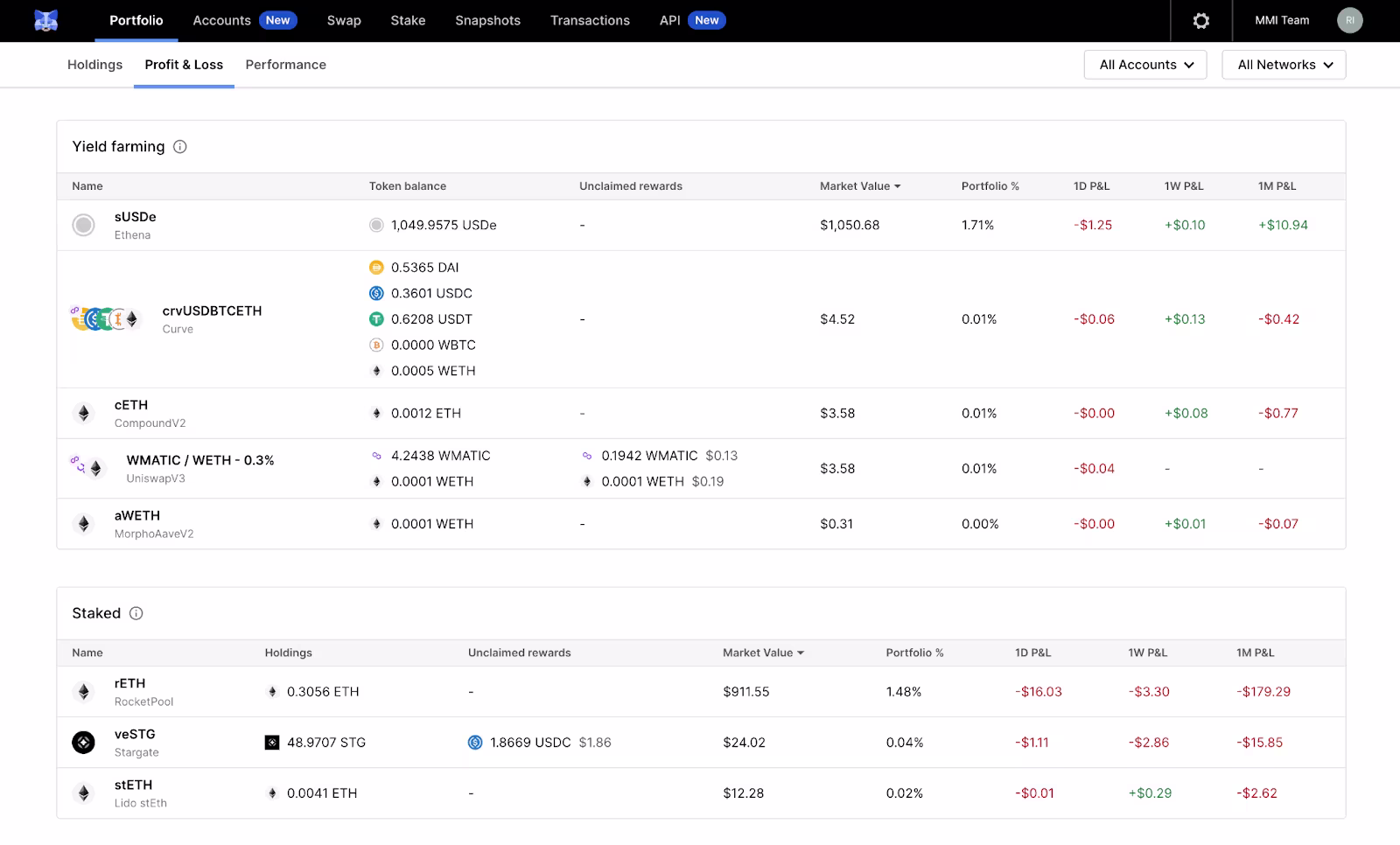The width and height of the screenshot is (1400, 845).
Task: Click the Yield farming info icon
Action: click(x=180, y=147)
